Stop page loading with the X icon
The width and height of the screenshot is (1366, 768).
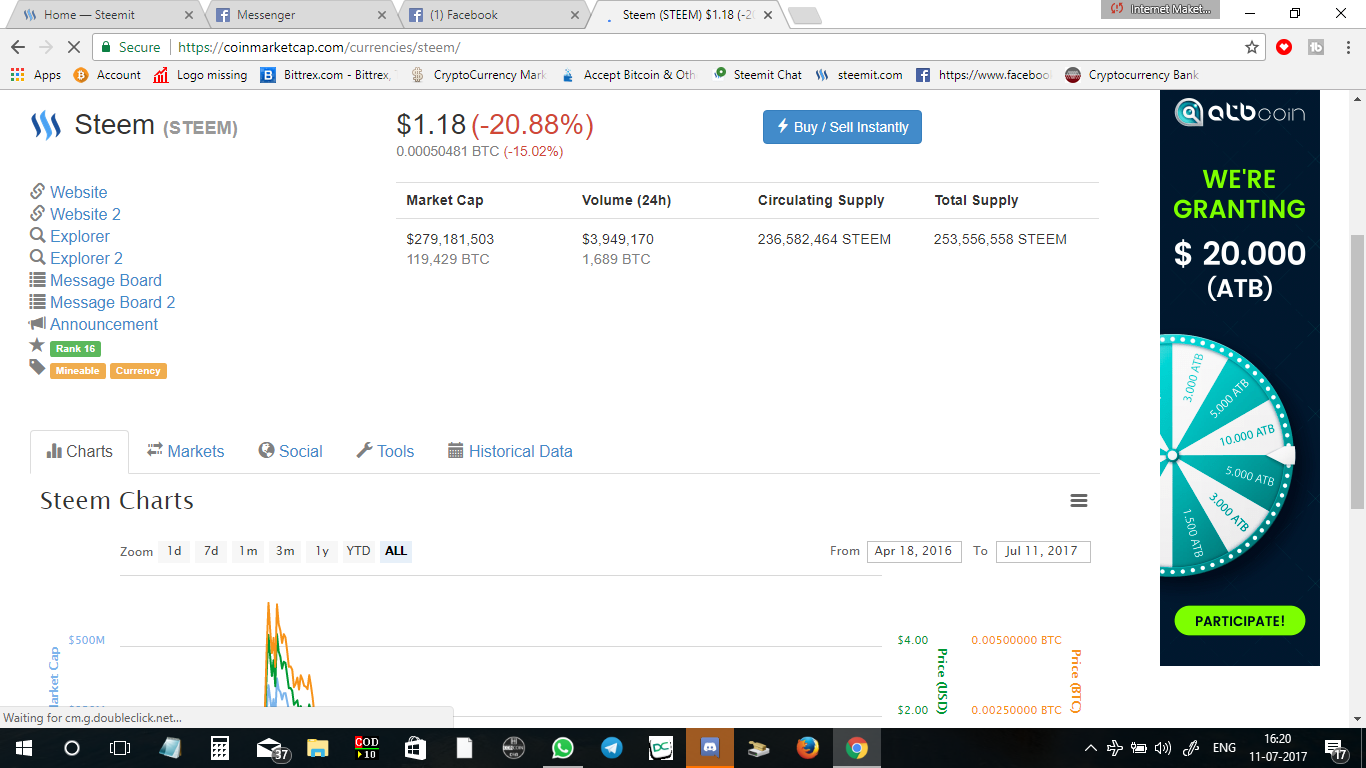(76, 47)
